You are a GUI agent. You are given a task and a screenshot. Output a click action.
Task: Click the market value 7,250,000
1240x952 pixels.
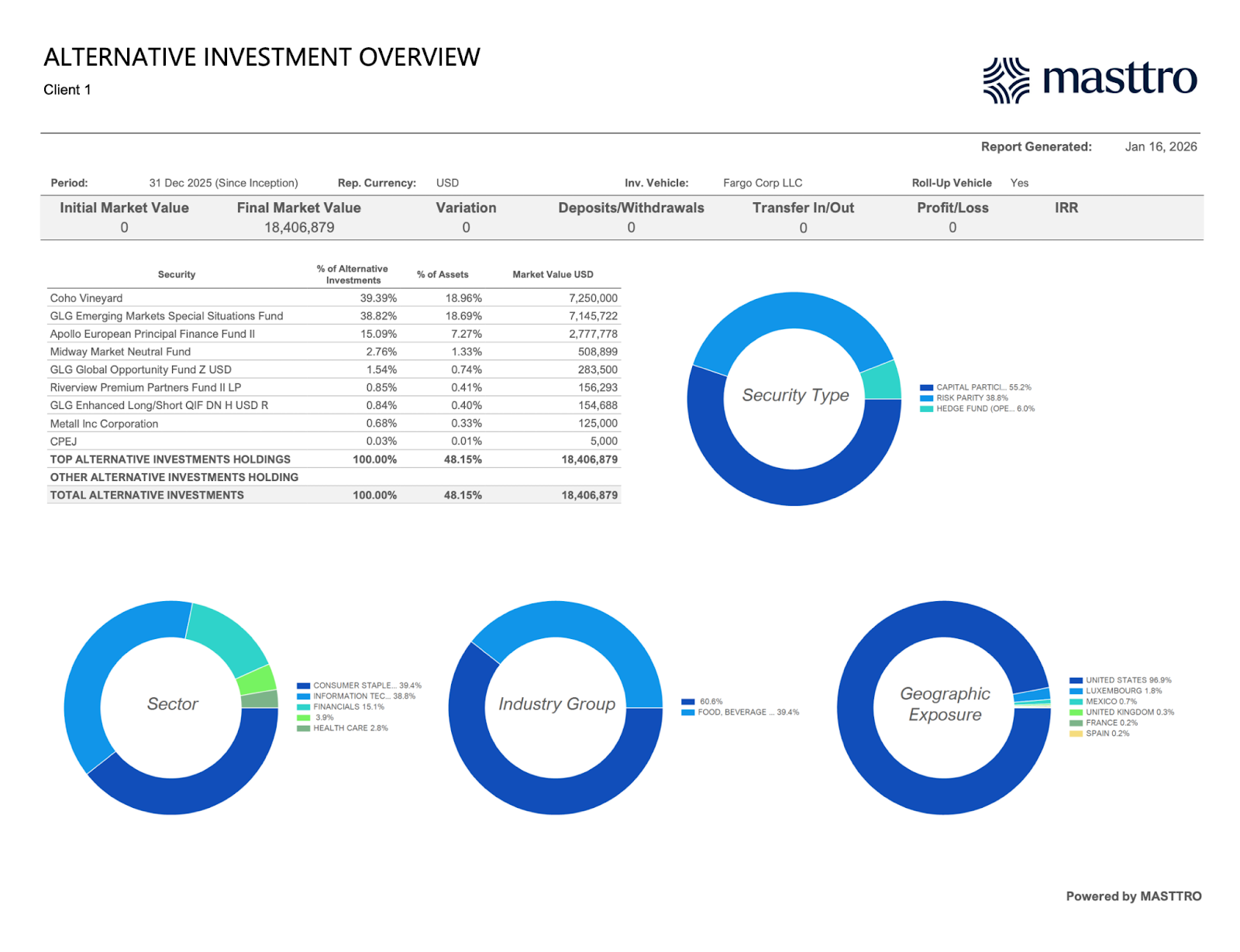tap(594, 298)
